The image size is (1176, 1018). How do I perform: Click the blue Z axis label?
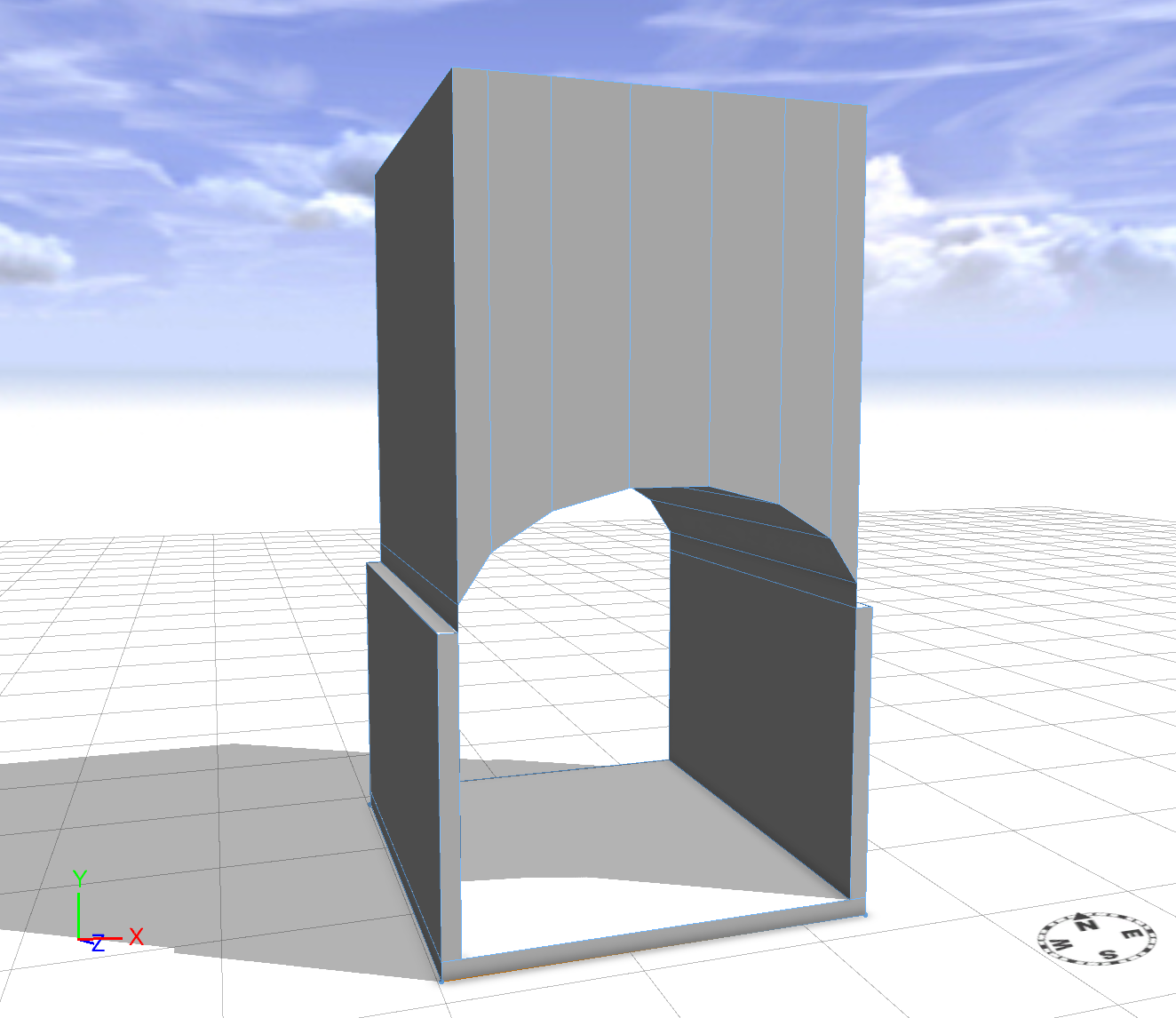(x=98, y=944)
